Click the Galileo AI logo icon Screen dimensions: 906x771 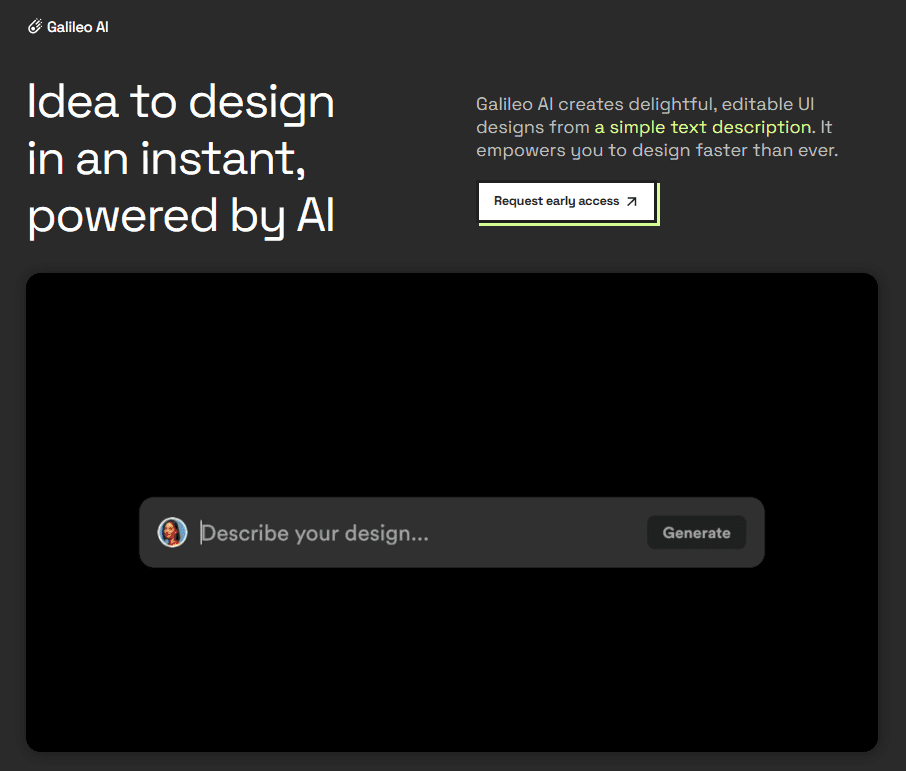(35, 27)
